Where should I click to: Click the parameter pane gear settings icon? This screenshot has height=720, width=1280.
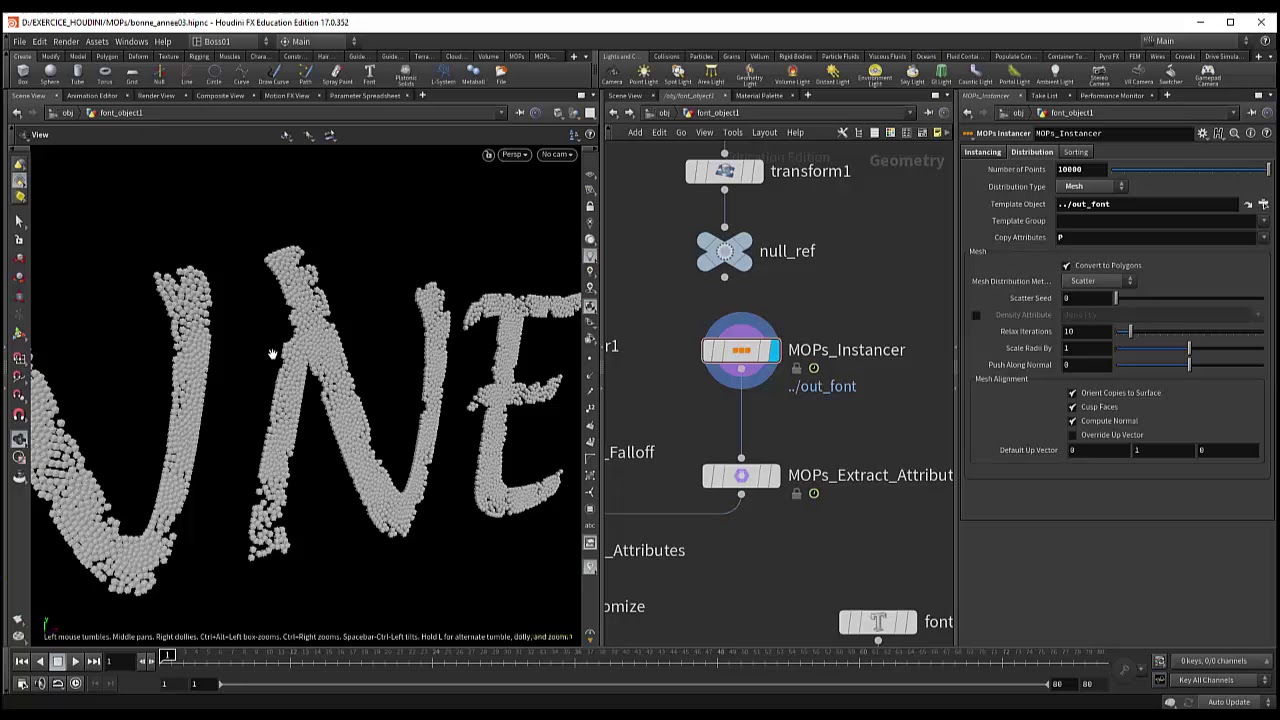[1202, 133]
